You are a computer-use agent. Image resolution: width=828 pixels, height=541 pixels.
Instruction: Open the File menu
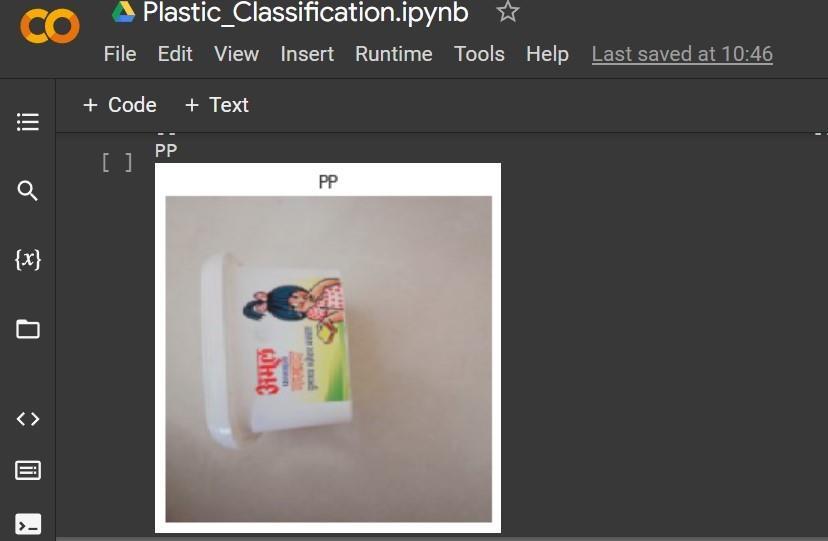click(120, 54)
